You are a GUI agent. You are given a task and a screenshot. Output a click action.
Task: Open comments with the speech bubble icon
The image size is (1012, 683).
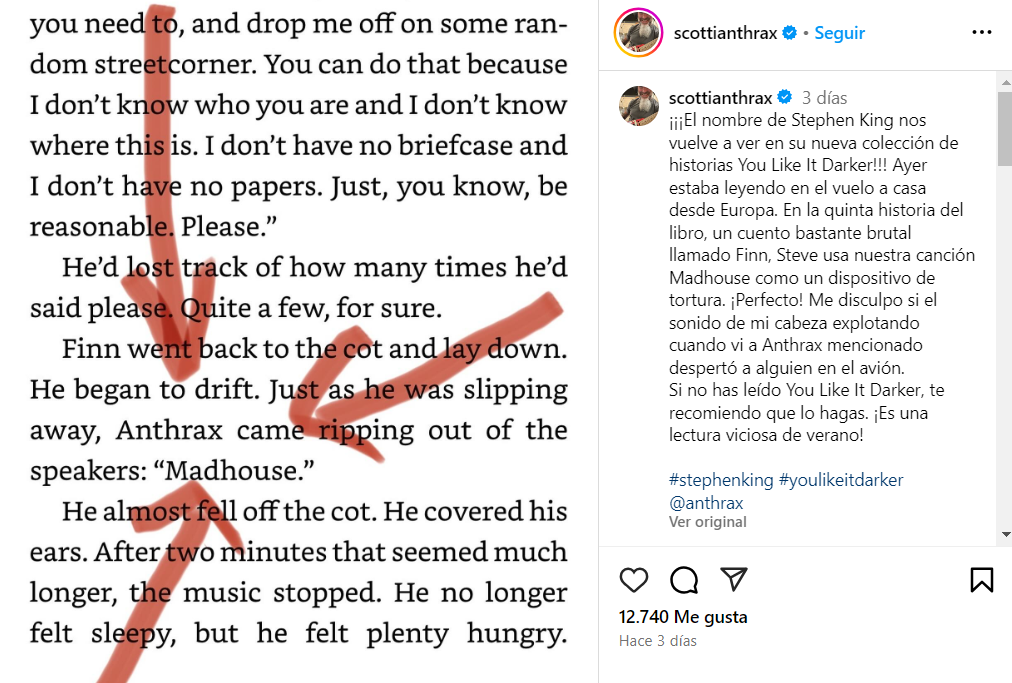point(684,580)
